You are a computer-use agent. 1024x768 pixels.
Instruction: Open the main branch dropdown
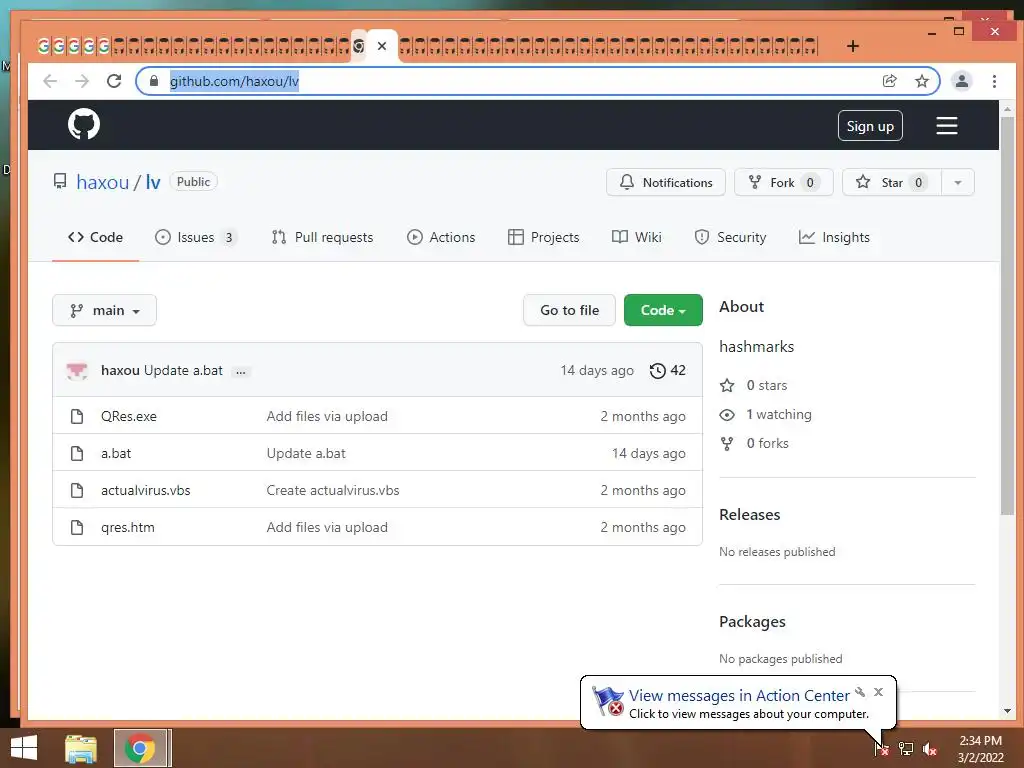pos(104,310)
